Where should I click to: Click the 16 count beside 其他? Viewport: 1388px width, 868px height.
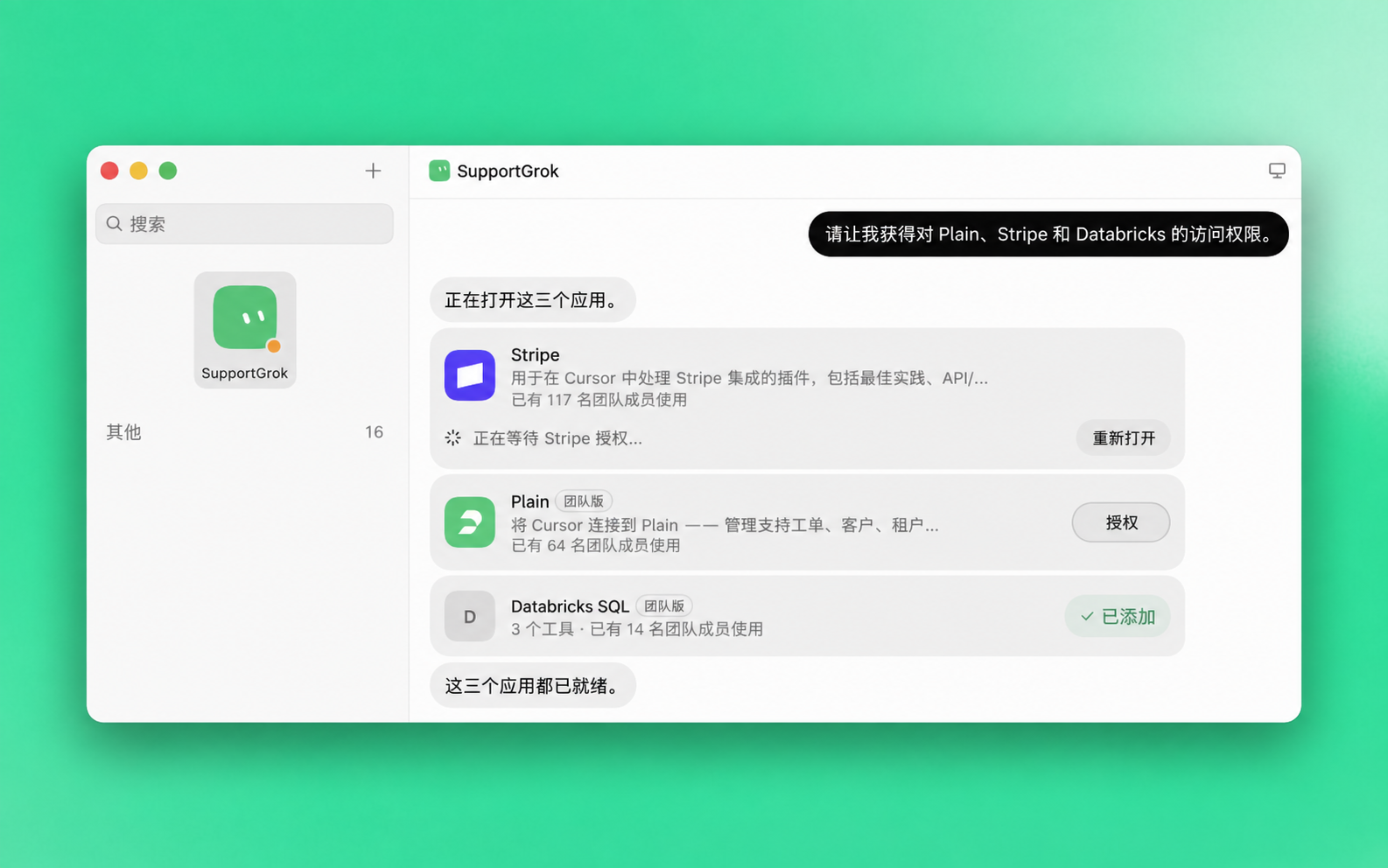pos(374,432)
